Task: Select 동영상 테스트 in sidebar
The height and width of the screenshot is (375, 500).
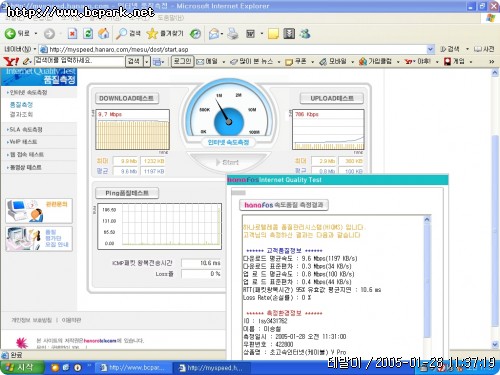Action: coord(25,167)
